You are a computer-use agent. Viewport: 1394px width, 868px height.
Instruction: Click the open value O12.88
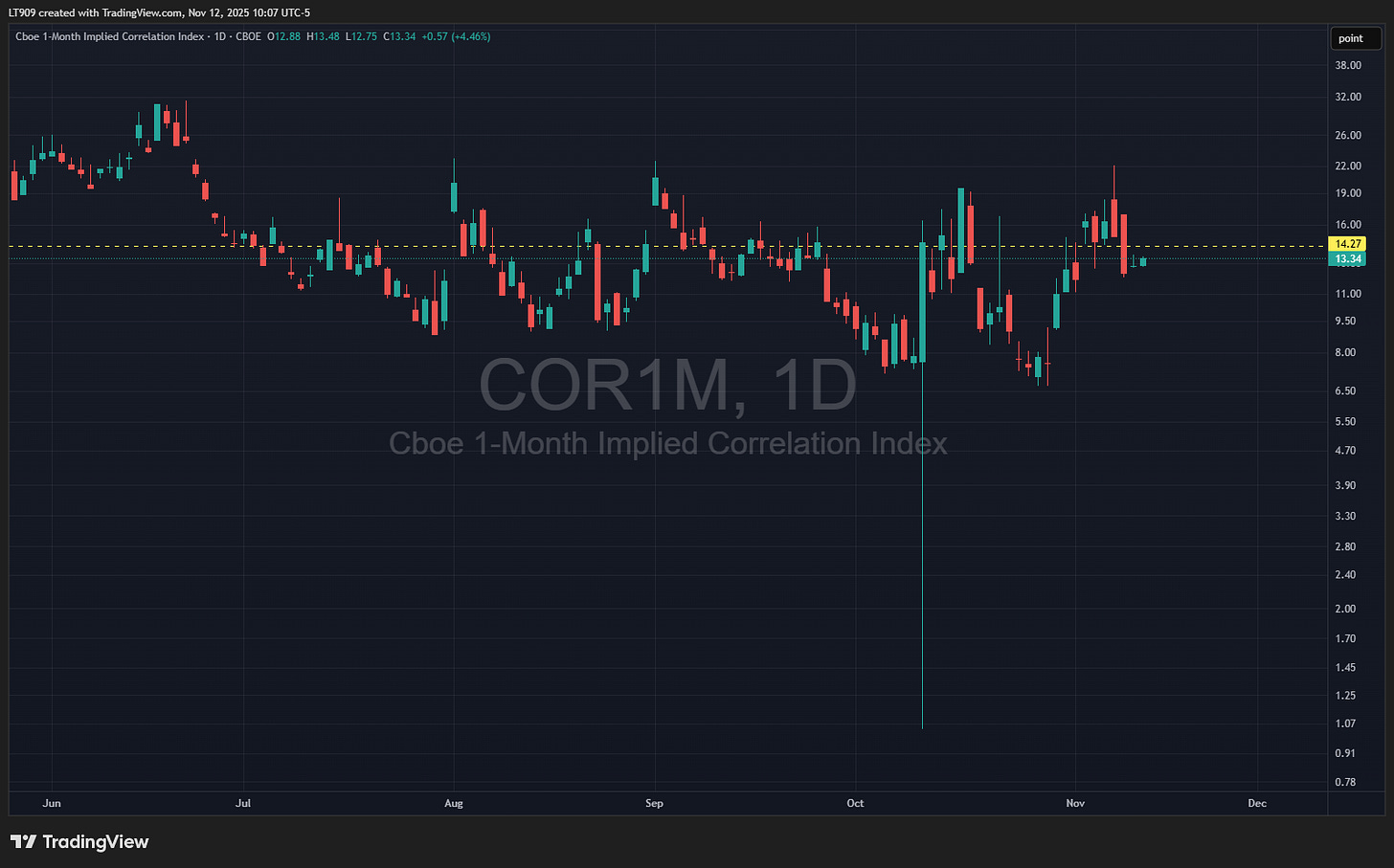point(283,36)
